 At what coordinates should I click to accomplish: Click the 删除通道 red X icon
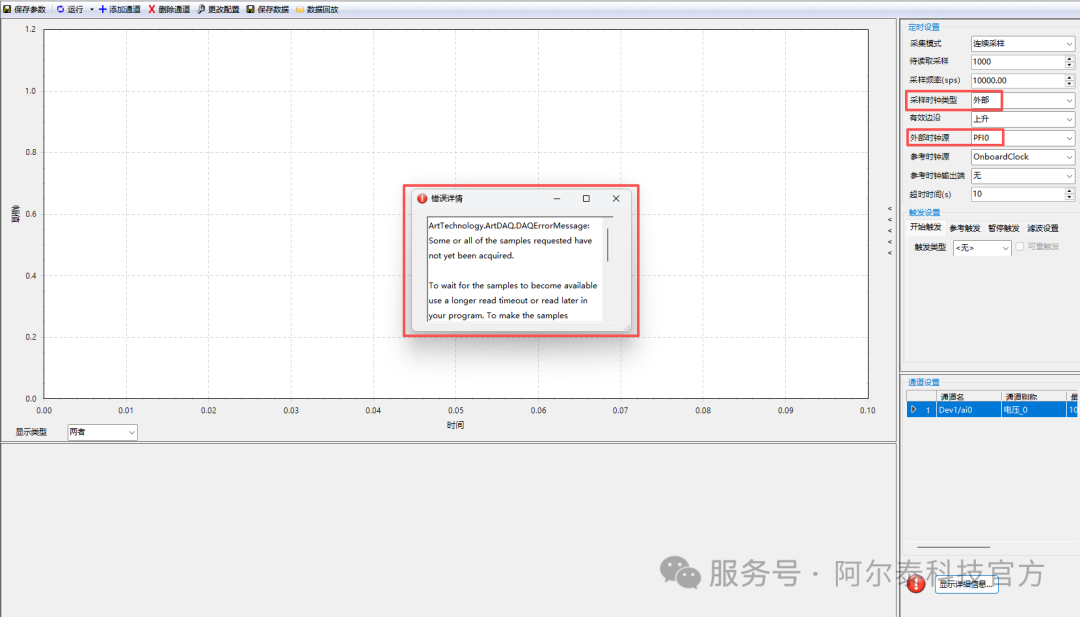point(152,9)
